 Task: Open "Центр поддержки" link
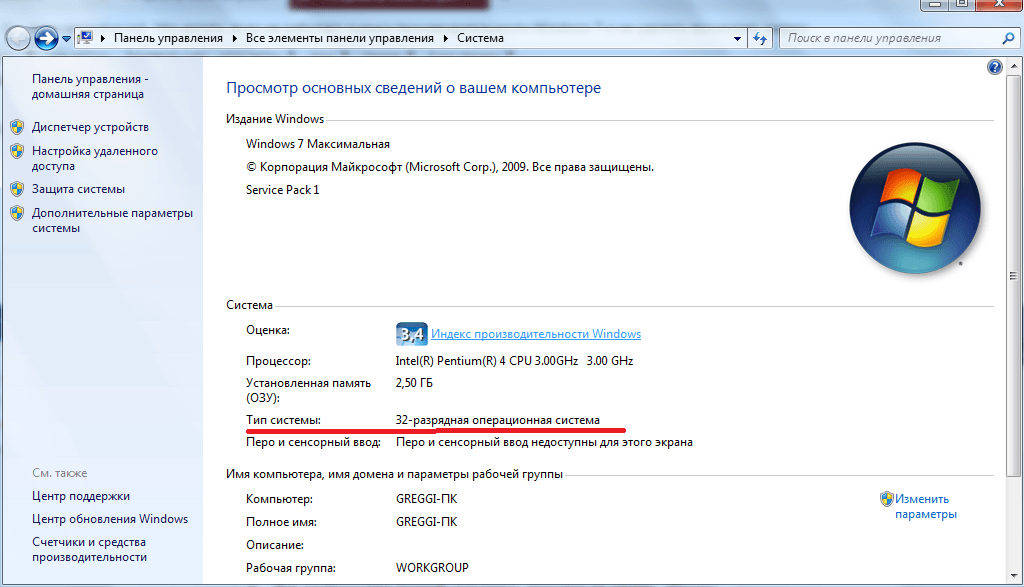(81, 496)
